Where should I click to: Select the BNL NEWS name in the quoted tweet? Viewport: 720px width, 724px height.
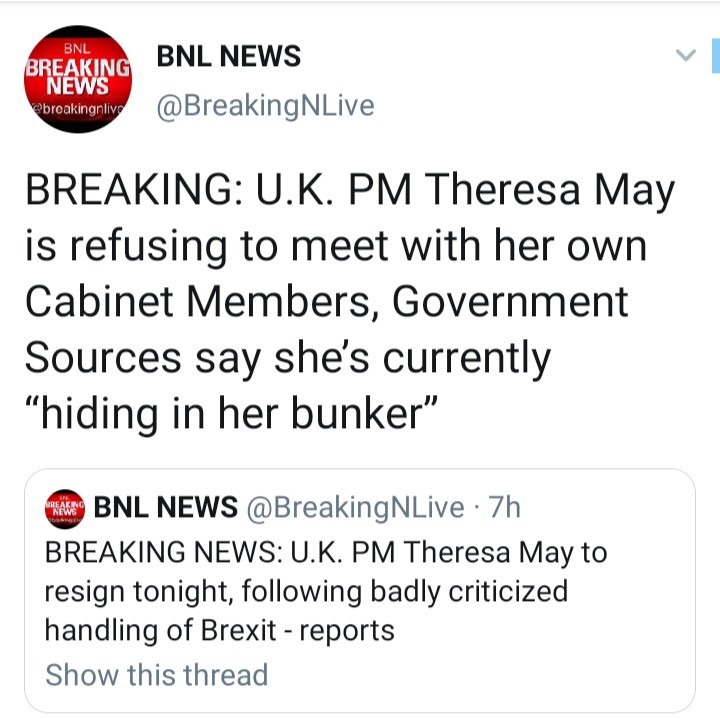(165, 509)
